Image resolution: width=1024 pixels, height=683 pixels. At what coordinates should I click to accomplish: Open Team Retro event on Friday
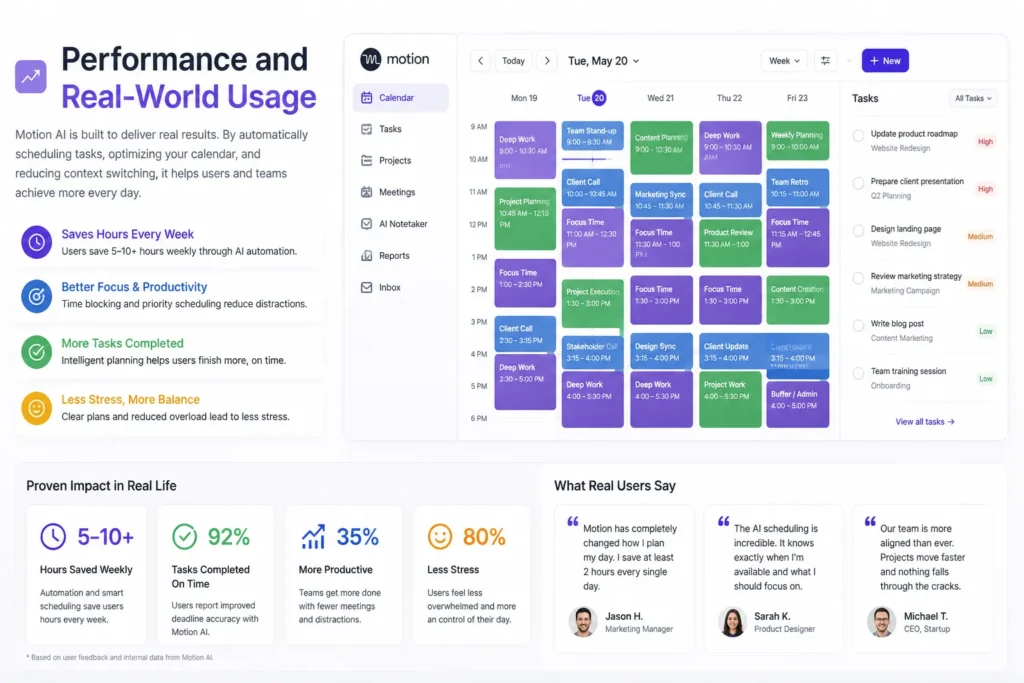(797, 187)
